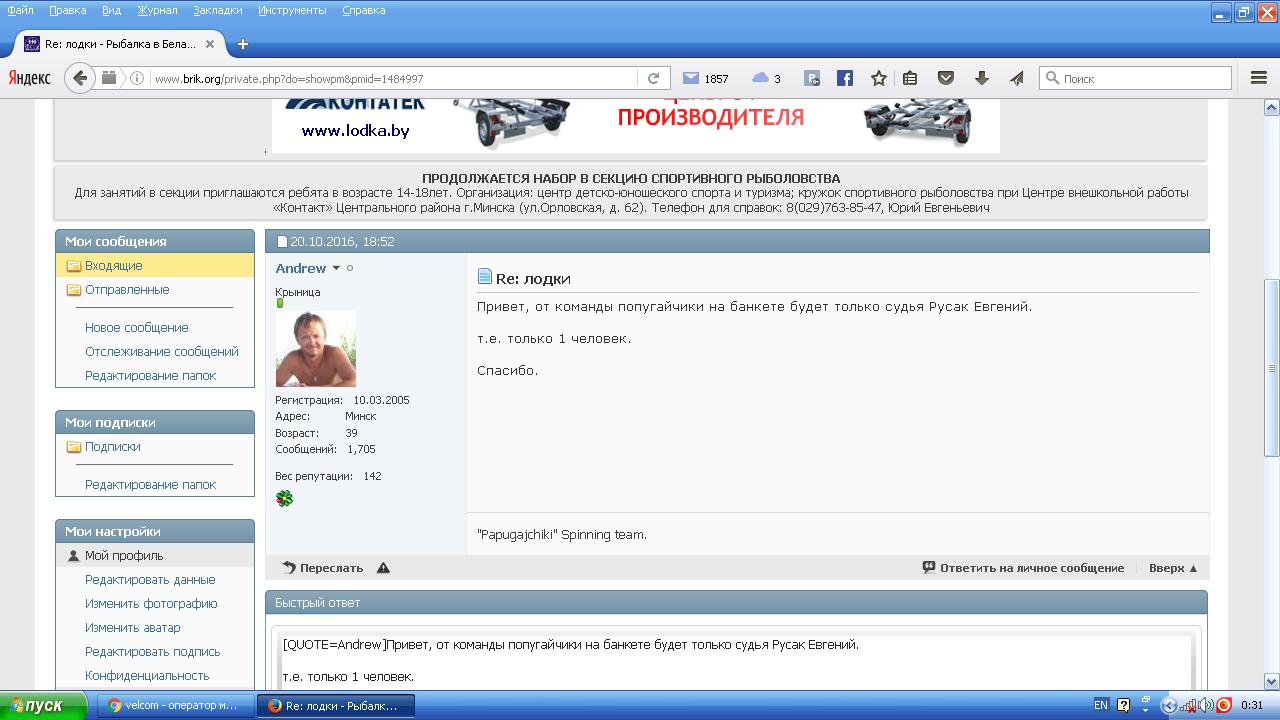Open the Firefox hamburger menu
The height and width of the screenshot is (720, 1280).
pyautogui.click(x=1259, y=78)
